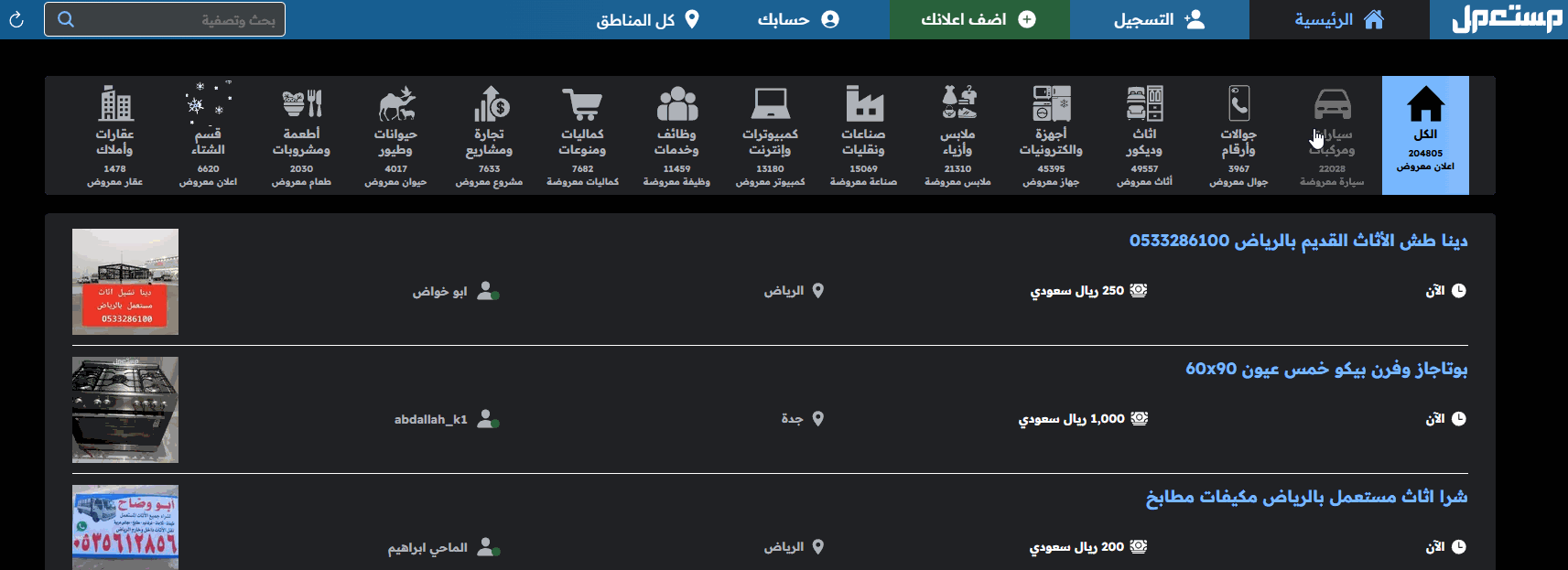Viewport: 1568px width, 570px height.
Task: Go to the 'الرئيسية' home tab
Action: click(1338, 19)
